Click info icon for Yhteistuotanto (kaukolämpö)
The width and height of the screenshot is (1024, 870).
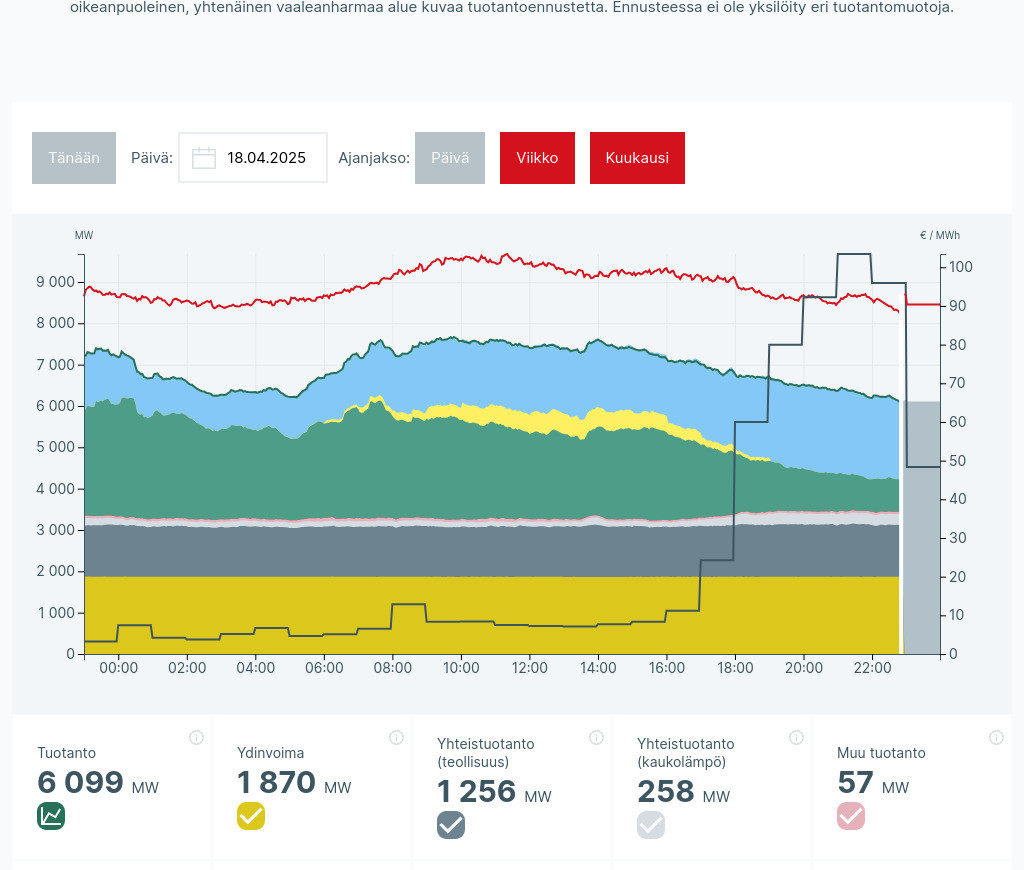pyautogui.click(x=796, y=738)
